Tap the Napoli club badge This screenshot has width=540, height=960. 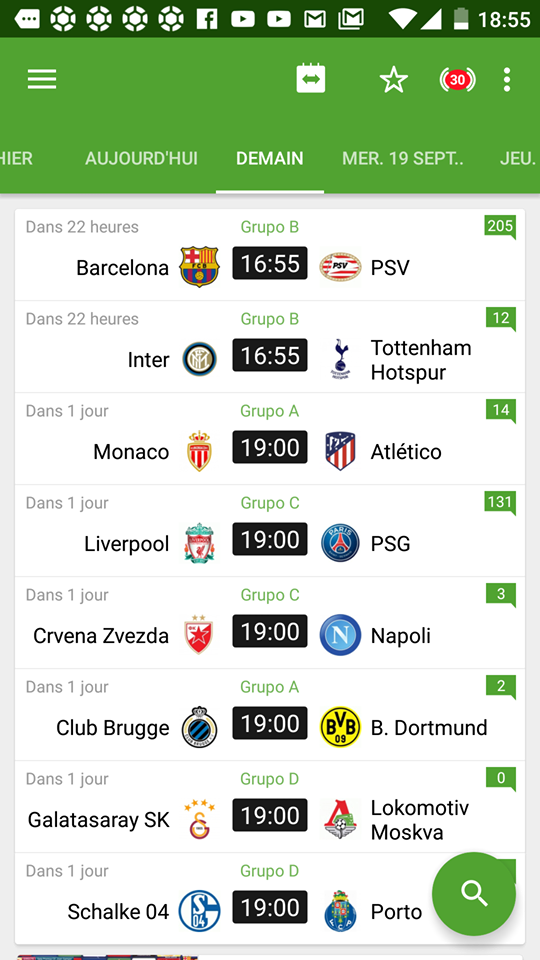pyautogui.click(x=340, y=635)
